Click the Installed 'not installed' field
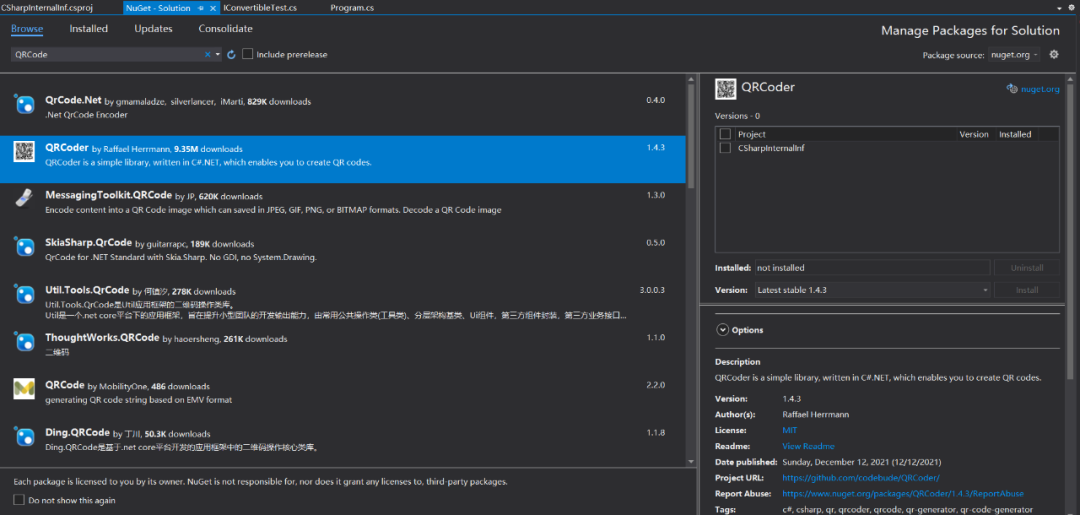Image resolution: width=1080 pixels, height=515 pixels. tap(872, 267)
